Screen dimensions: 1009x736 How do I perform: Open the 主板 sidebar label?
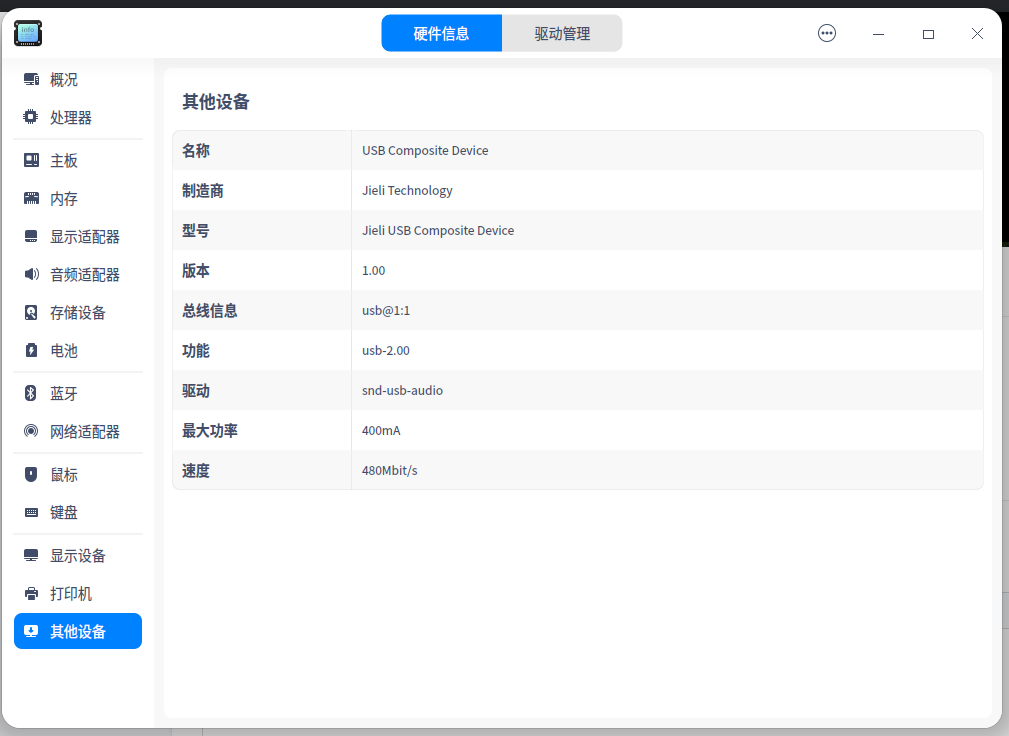64,161
